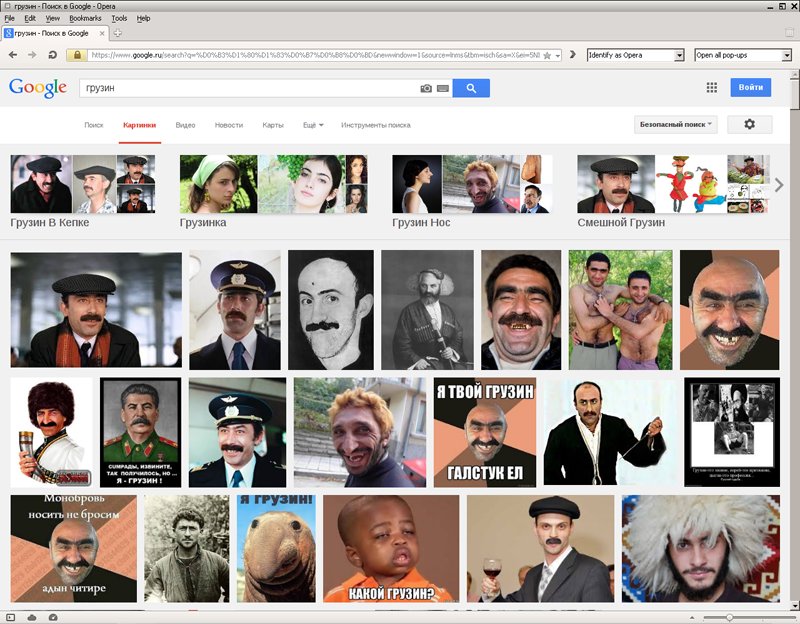Open the Монобровь носить не бросим thumbnail
800x624 pixels.
[x=73, y=548]
